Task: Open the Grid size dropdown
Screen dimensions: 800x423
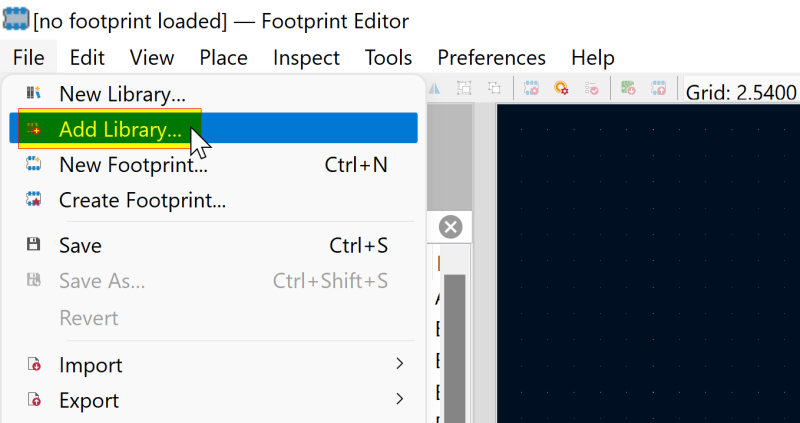Action: point(741,93)
